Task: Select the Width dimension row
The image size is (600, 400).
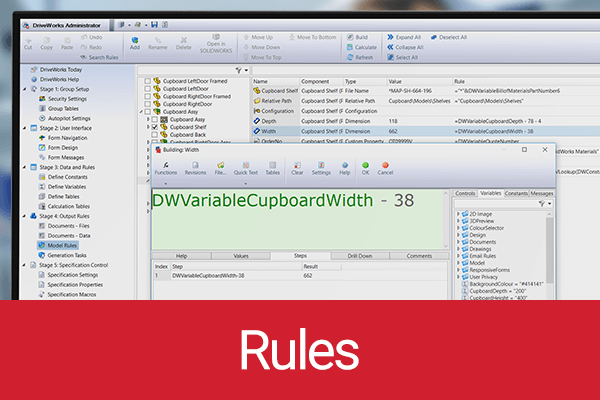Action: tap(426, 131)
